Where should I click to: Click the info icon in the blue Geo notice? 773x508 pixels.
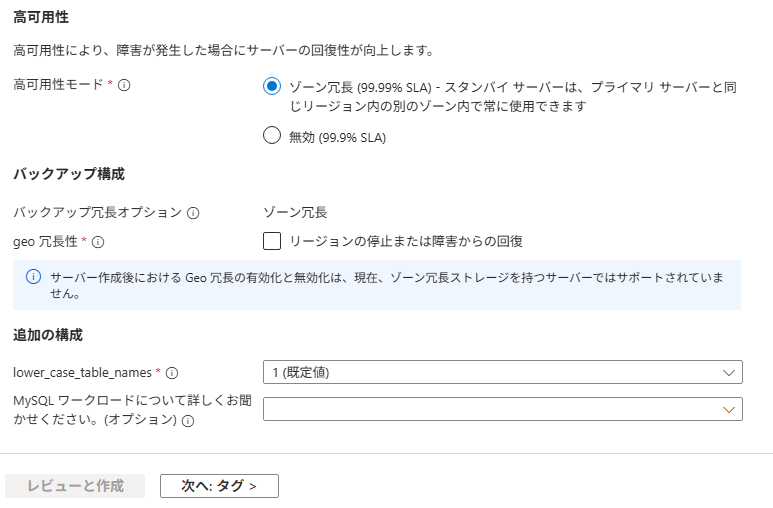pos(33,278)
